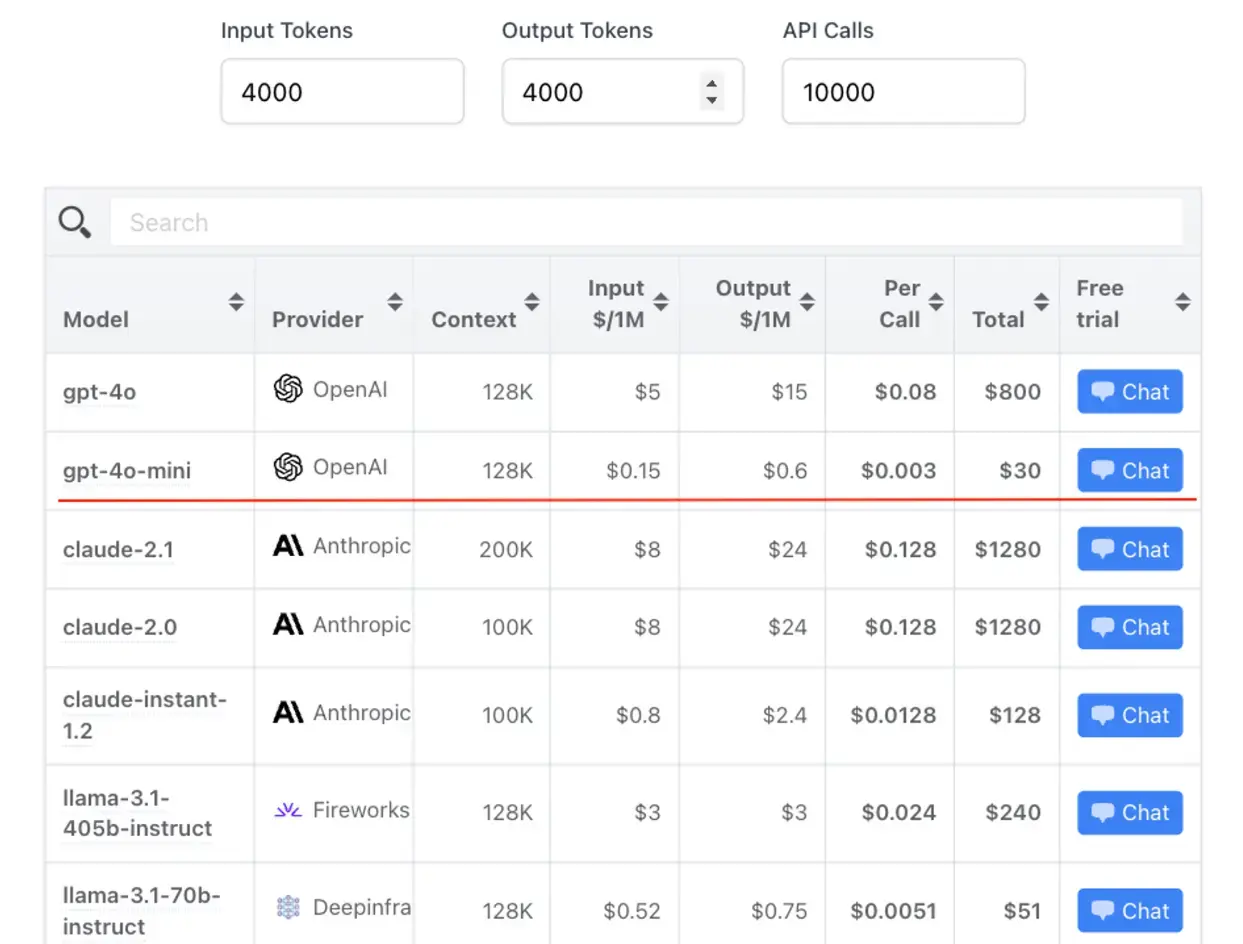This screenshot has width=1243, height=944.
Task: Open the claude-2.0 model link
Action: (x=120, y=627)
